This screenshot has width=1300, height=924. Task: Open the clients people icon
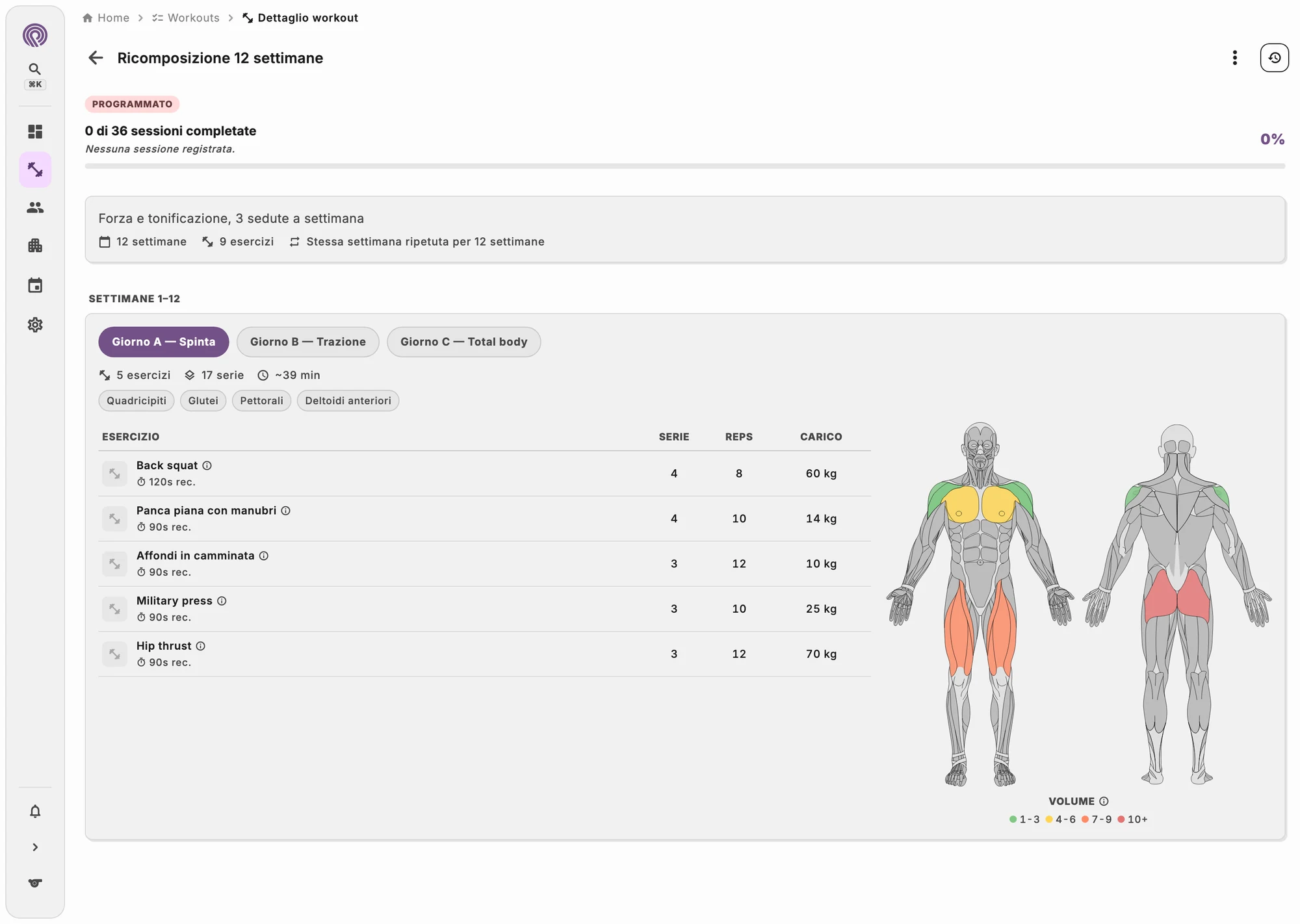pyautogui.click(x=35, y=207)
